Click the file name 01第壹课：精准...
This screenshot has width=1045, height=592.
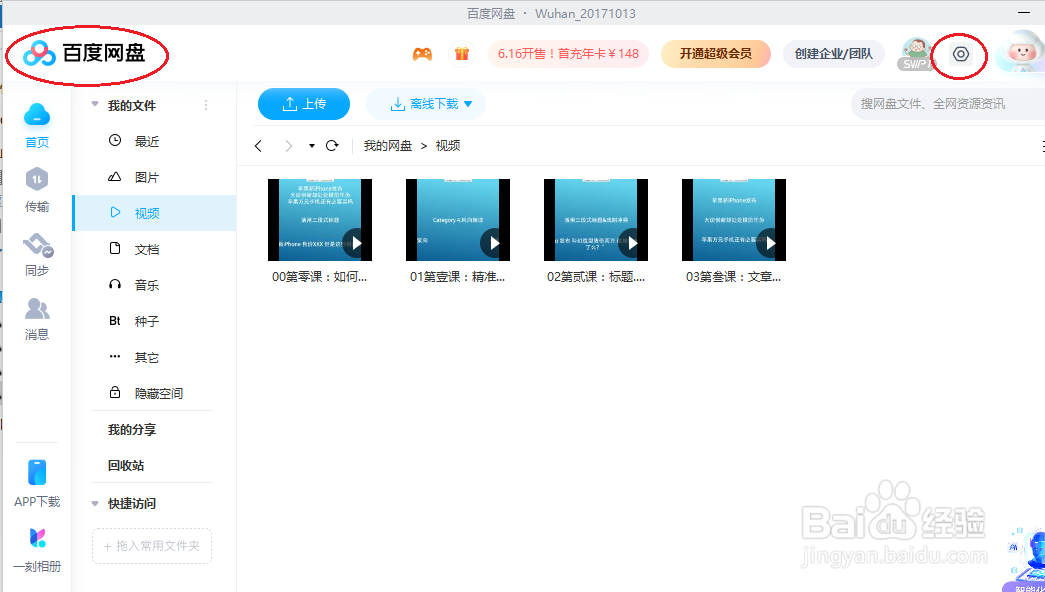(458, 277)
